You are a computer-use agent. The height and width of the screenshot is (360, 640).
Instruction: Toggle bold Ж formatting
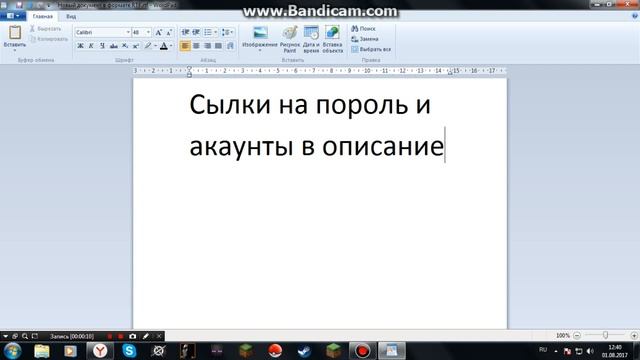click(80, 46)
